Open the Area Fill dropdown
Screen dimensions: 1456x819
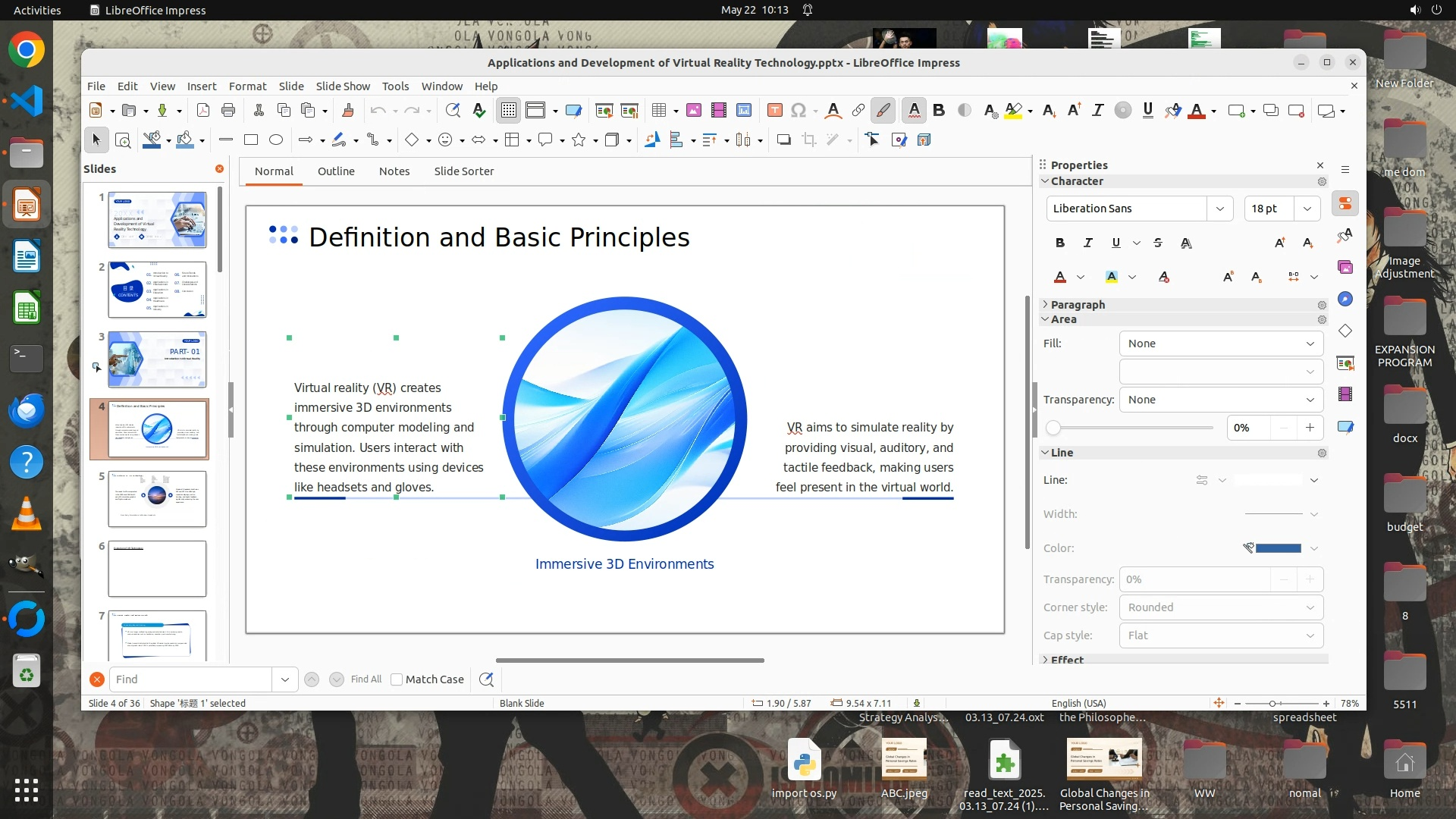1221,344
